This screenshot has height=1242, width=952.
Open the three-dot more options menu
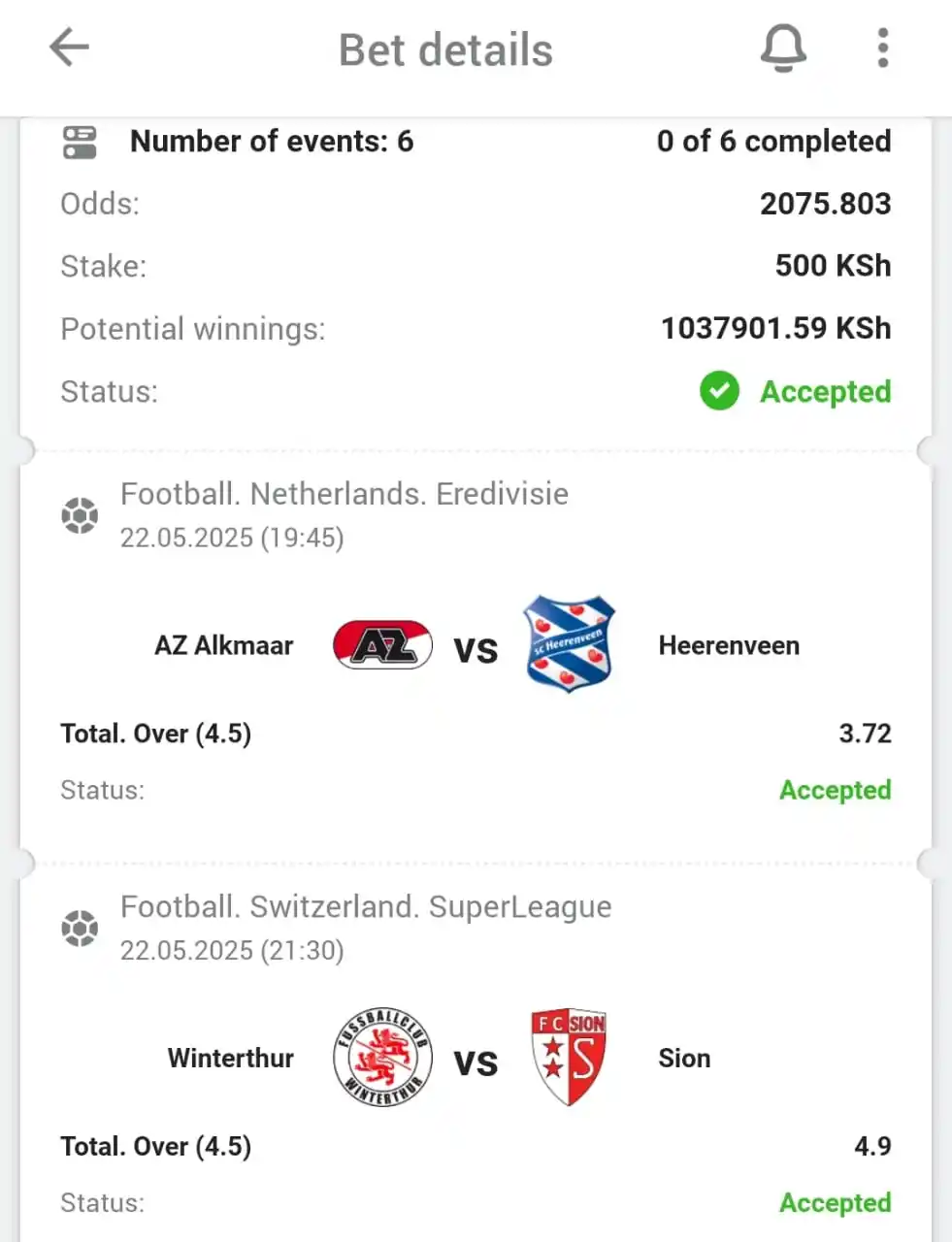[x=882, y=48]
